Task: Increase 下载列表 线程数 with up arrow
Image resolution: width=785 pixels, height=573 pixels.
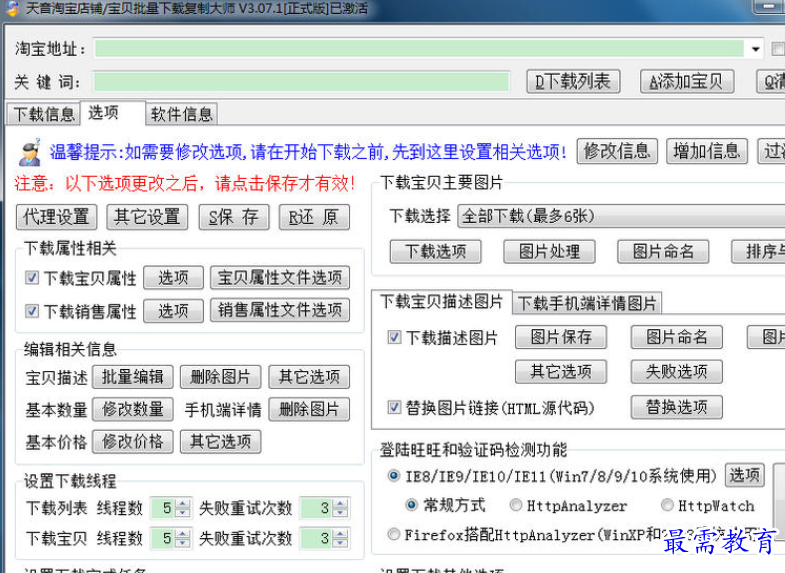Action: click(183, 503)
